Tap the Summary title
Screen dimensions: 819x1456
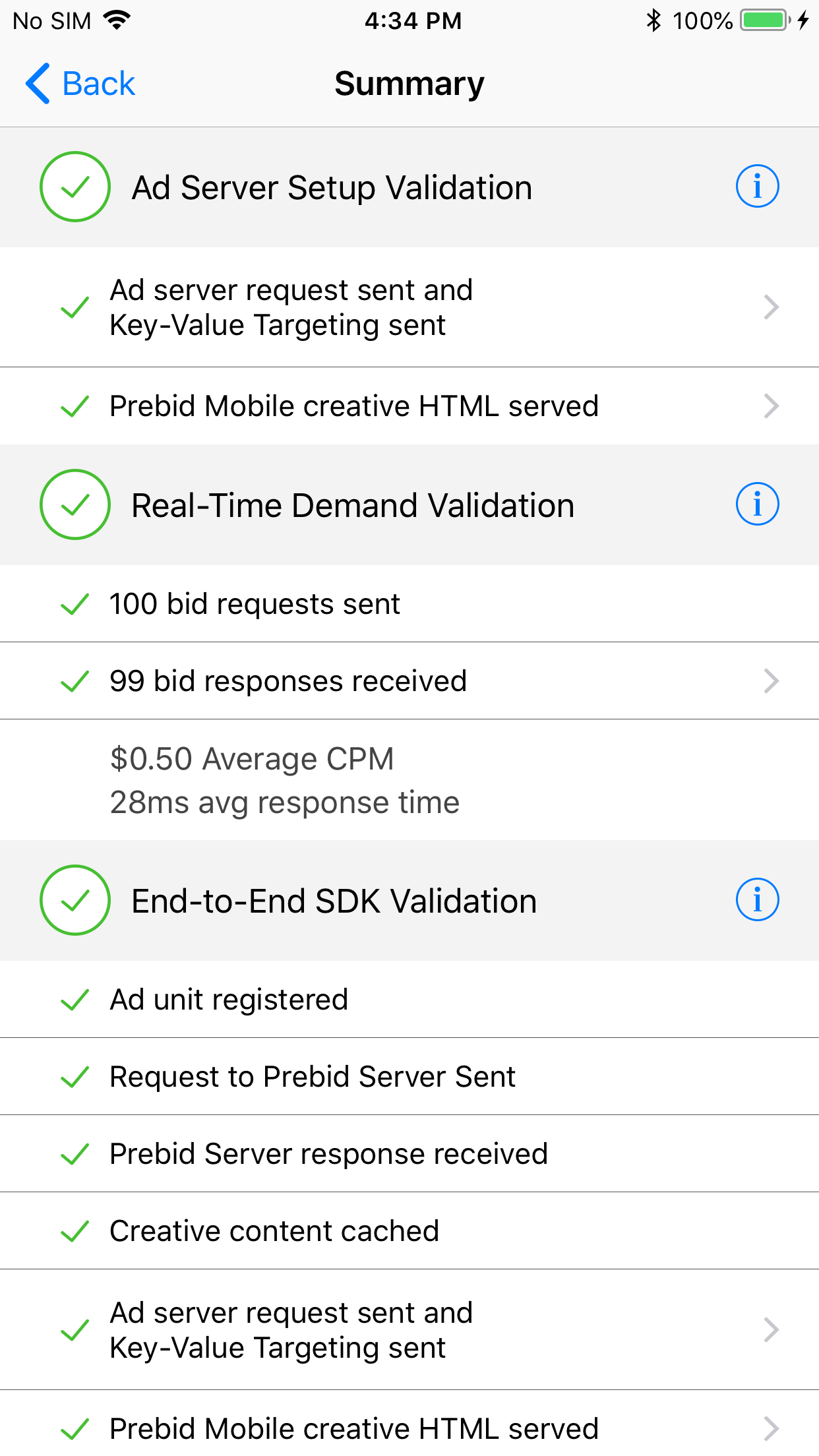(x=409, y=82)
